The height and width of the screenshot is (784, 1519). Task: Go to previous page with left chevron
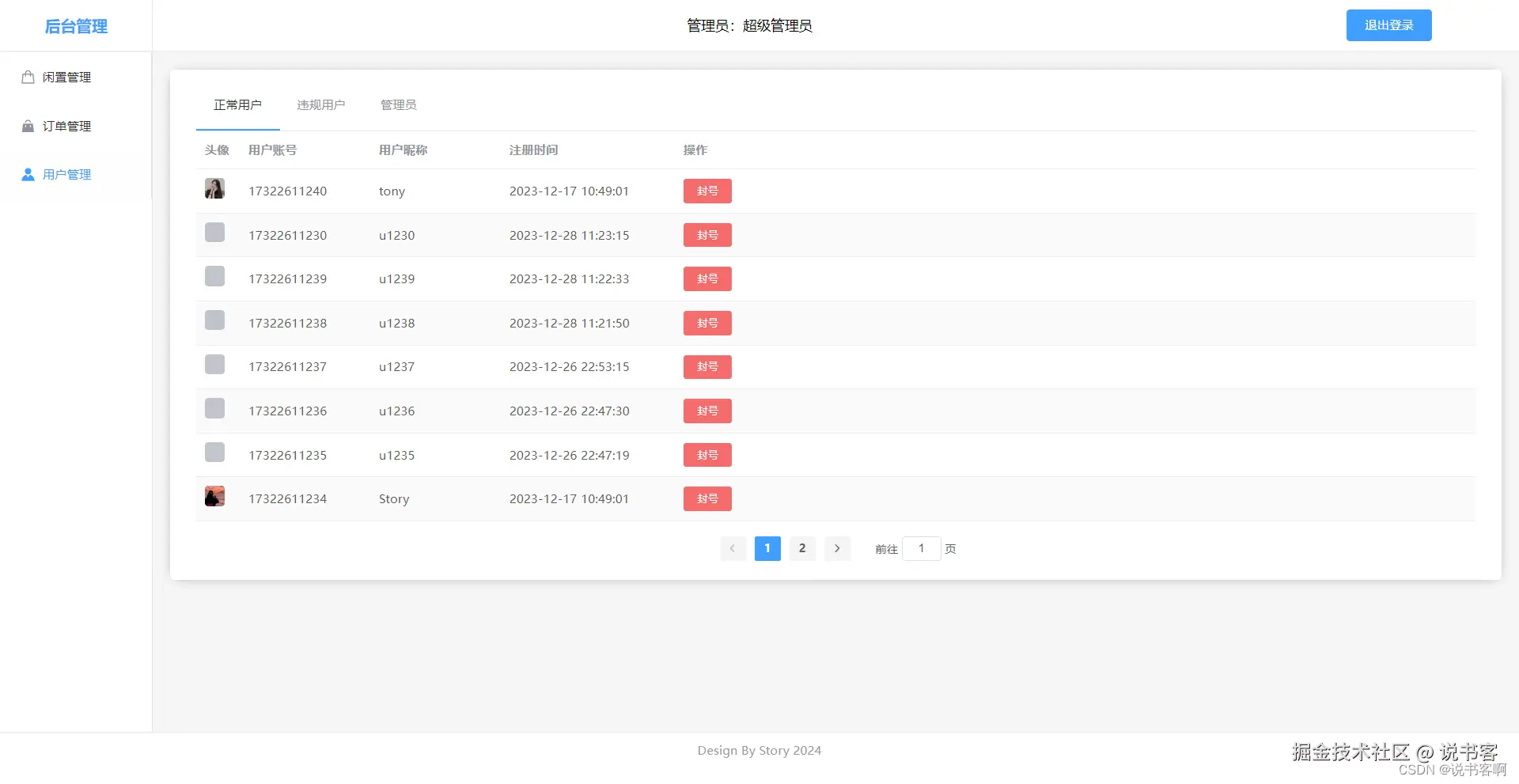tap(733, 548)
